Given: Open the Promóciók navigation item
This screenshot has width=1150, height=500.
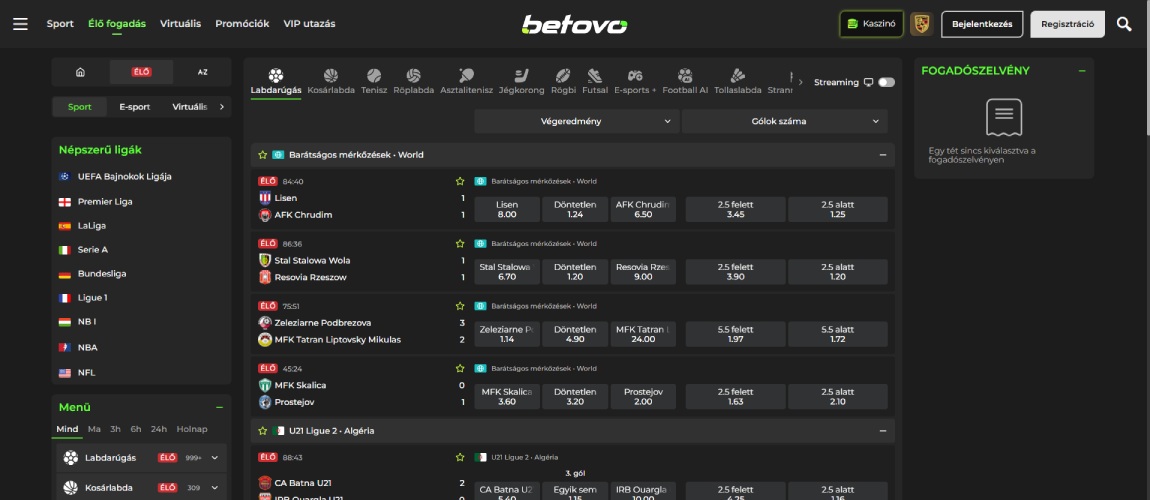Looking at the screenshot, I should coord(242,23).
